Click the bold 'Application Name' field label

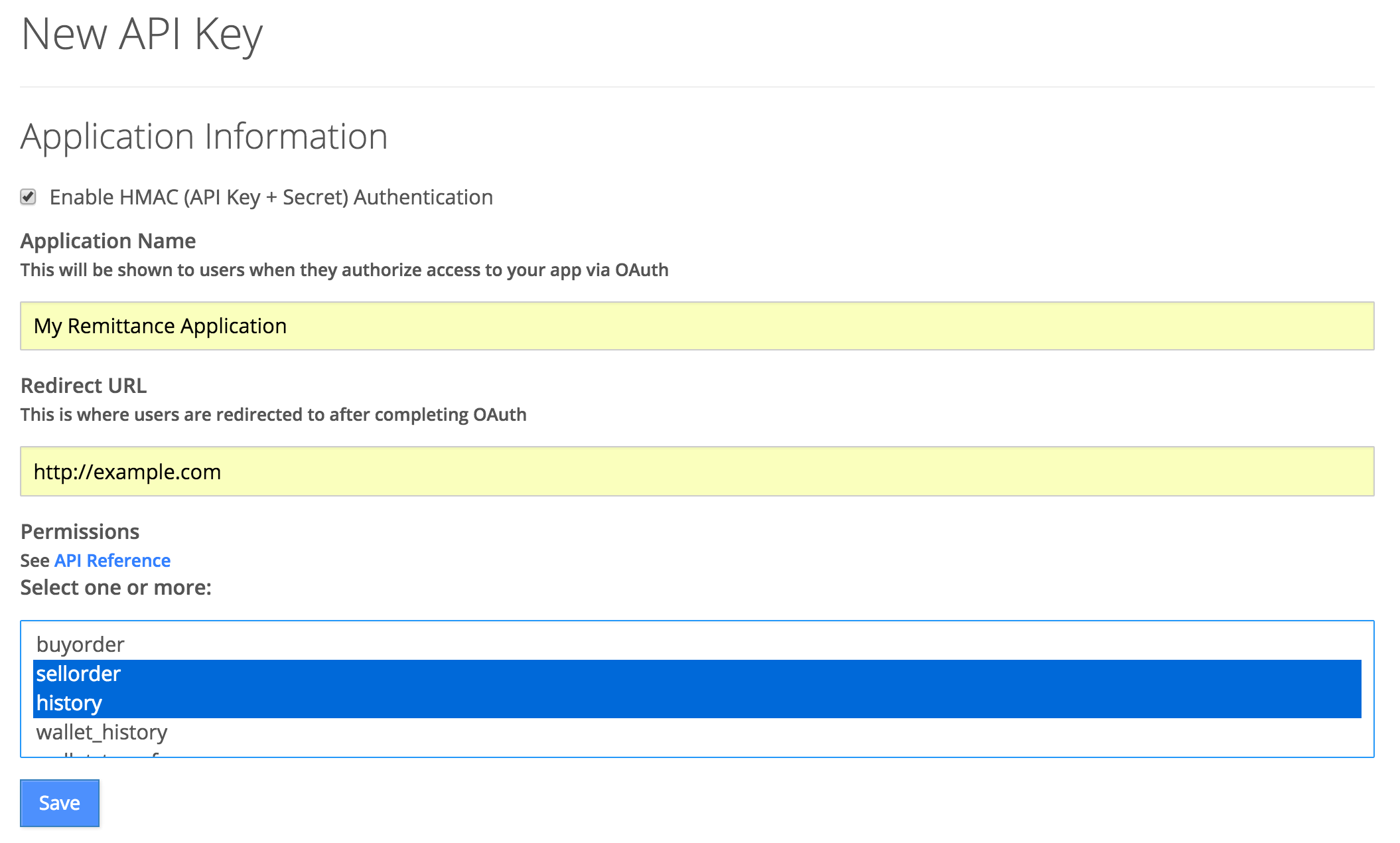[x=108, y=241]
